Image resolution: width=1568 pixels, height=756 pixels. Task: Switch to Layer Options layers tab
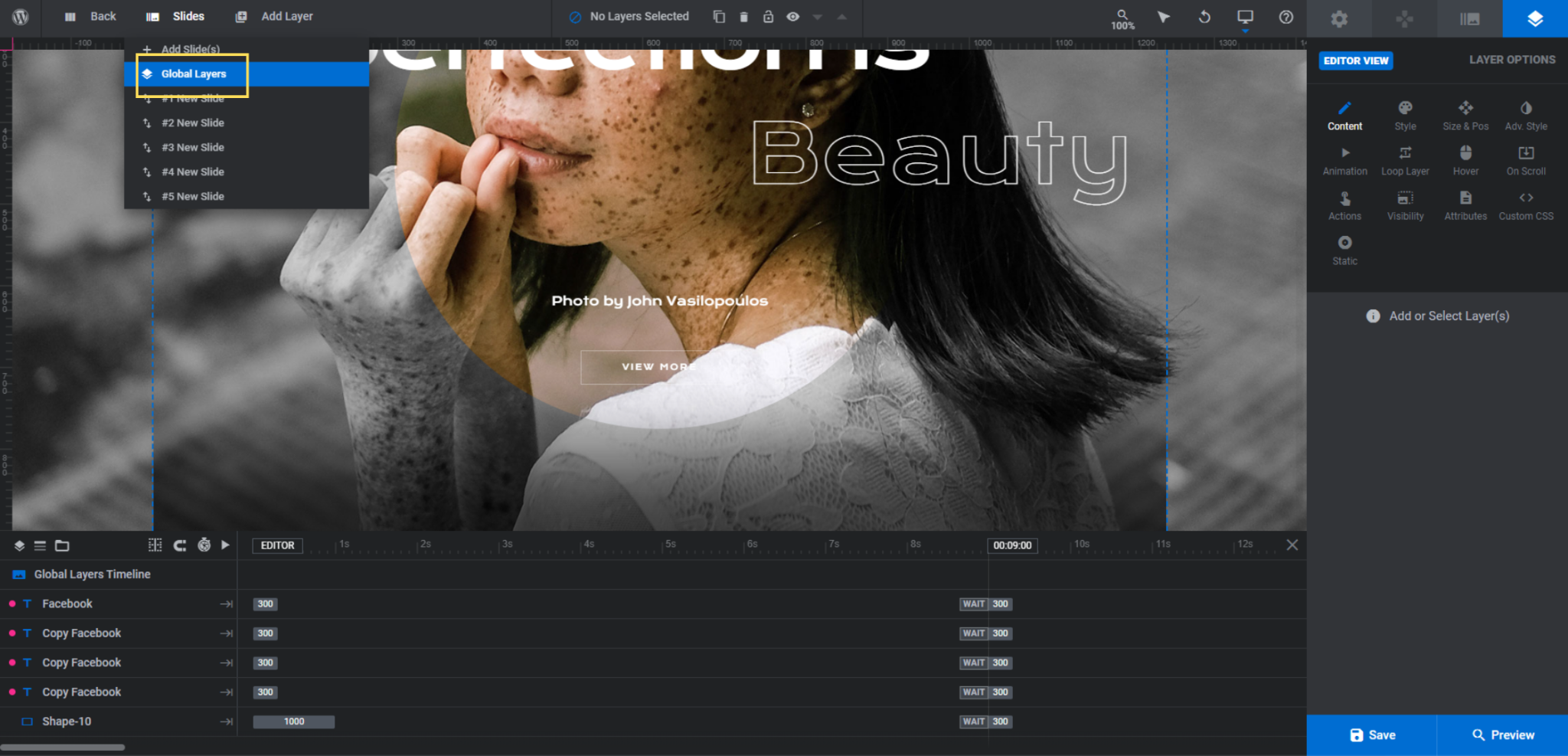(x=1535, y=18)
